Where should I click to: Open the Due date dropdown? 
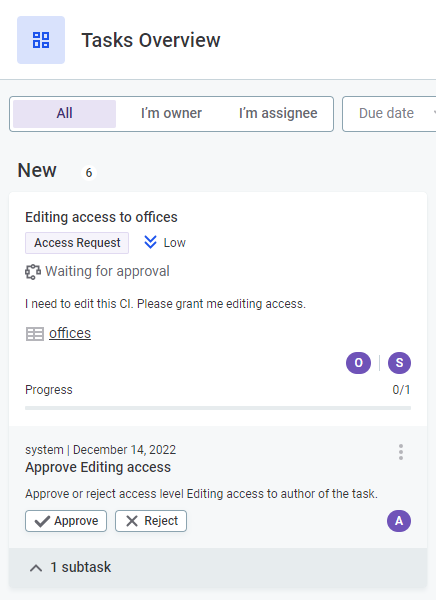389,114
